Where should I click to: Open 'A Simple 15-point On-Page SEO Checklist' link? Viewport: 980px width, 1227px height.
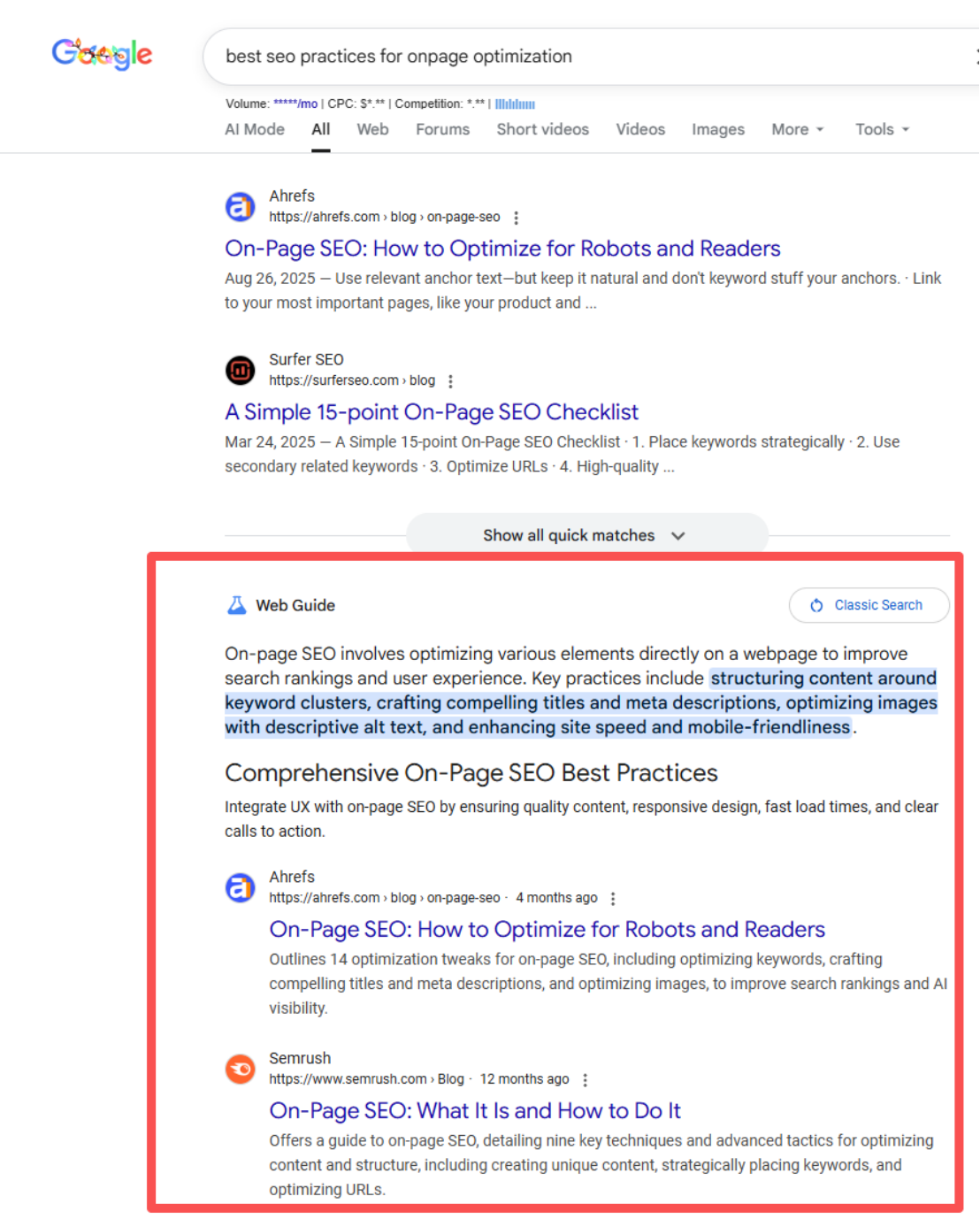(432, 412)
